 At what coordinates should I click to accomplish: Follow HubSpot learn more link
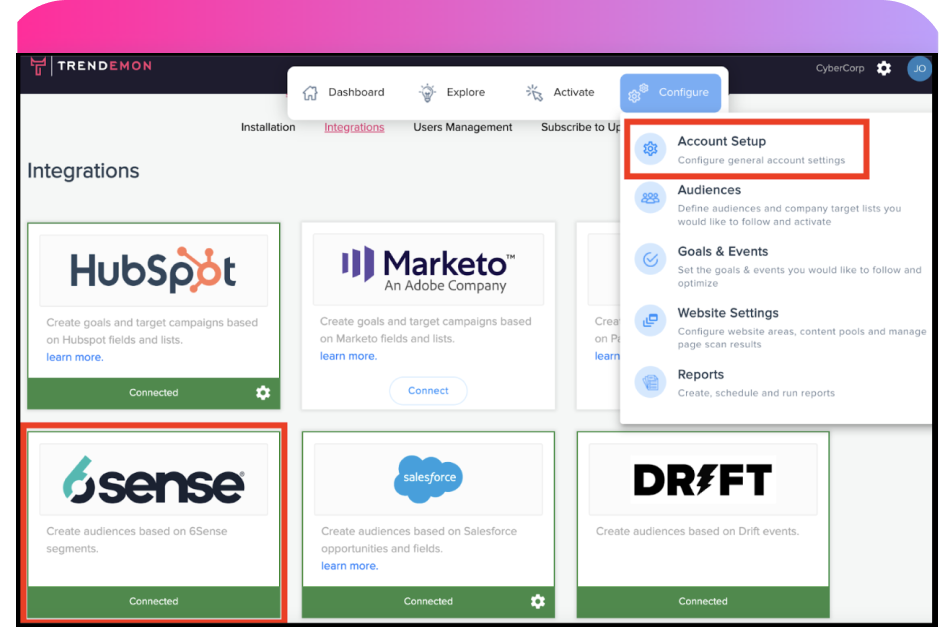point(75,357)
